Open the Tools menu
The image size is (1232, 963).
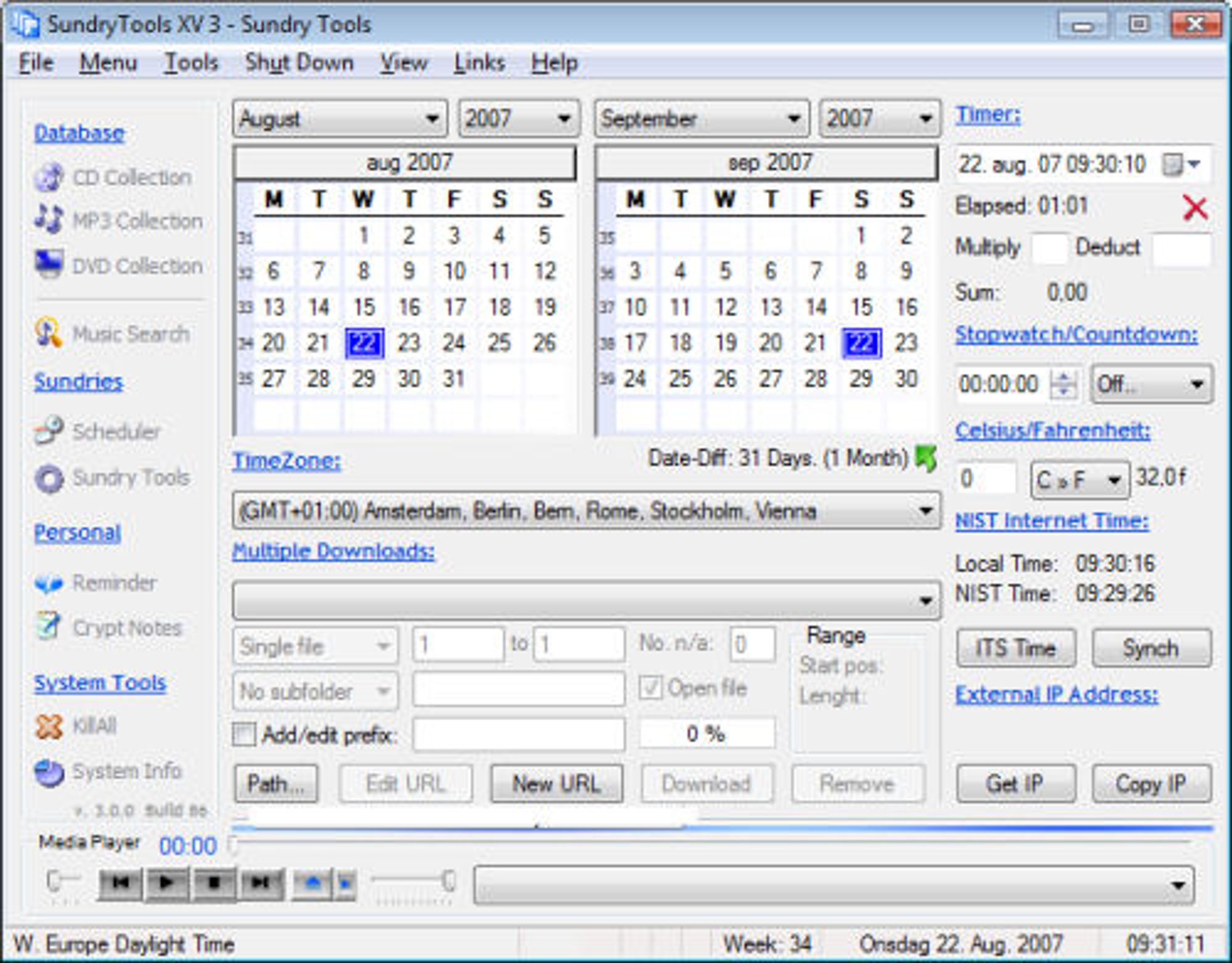pos(191,62)
